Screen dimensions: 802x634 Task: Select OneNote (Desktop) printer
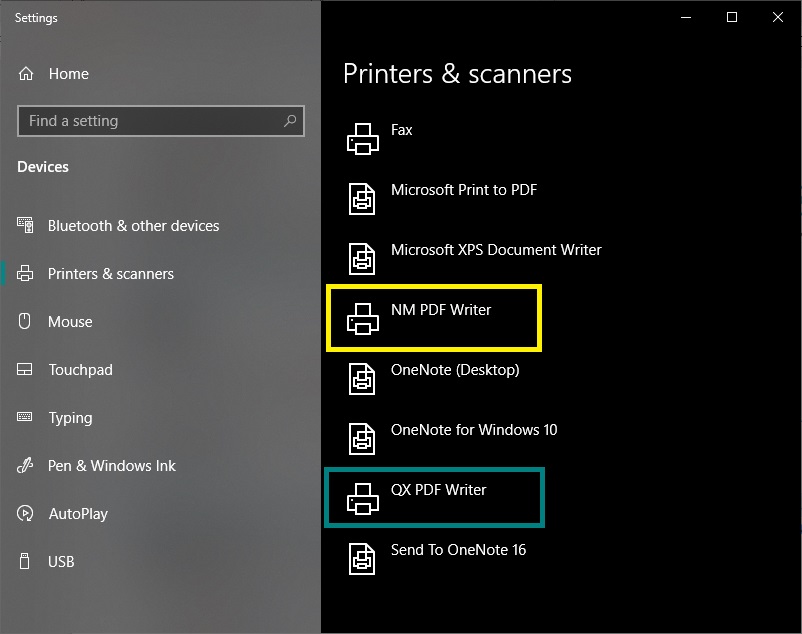(434, 378)
